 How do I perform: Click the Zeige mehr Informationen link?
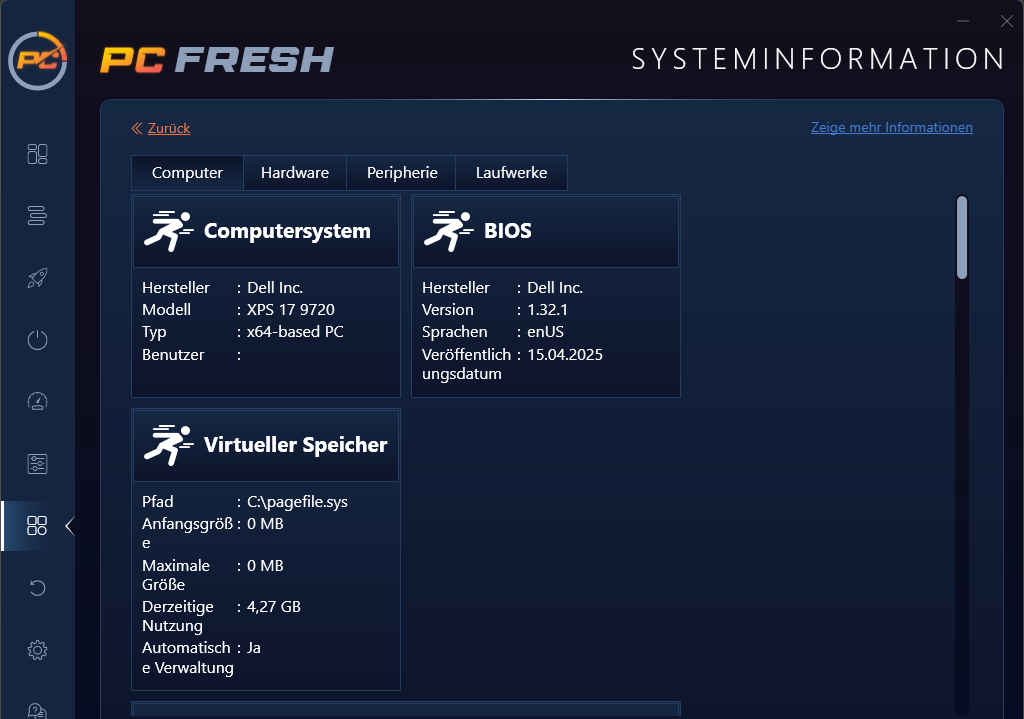coord(892,127)
